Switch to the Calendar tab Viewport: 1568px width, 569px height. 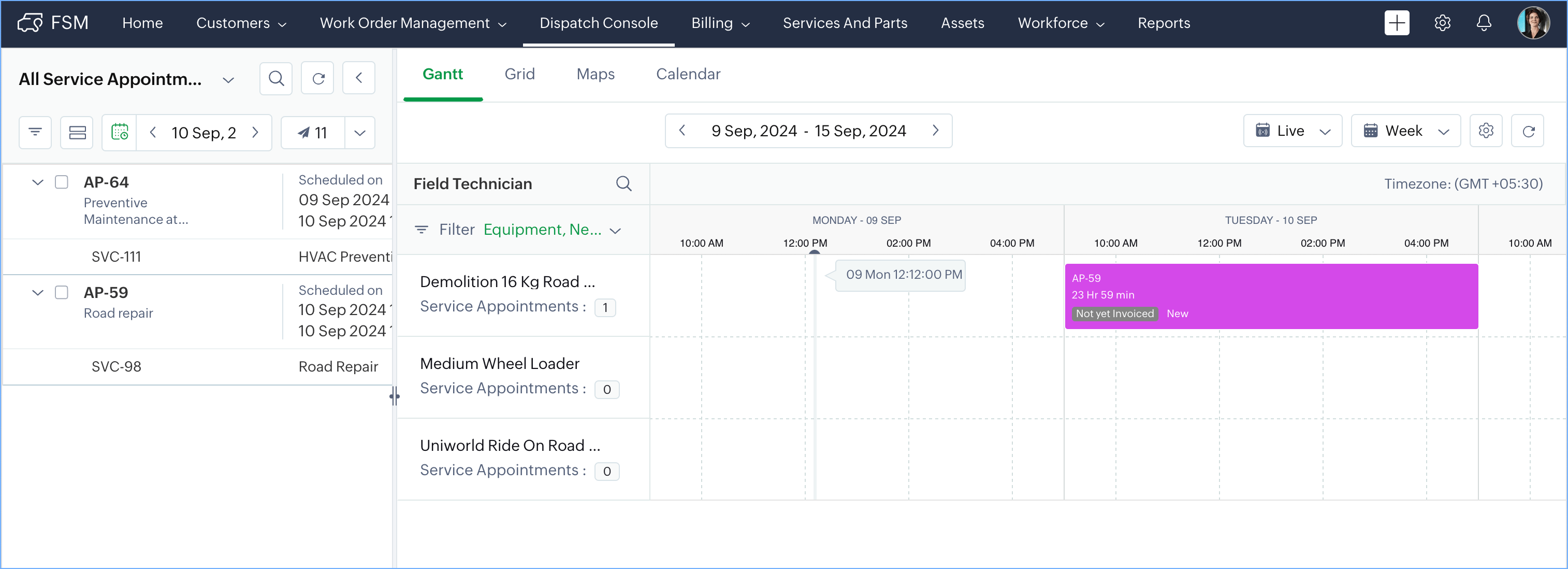(688, 74)
